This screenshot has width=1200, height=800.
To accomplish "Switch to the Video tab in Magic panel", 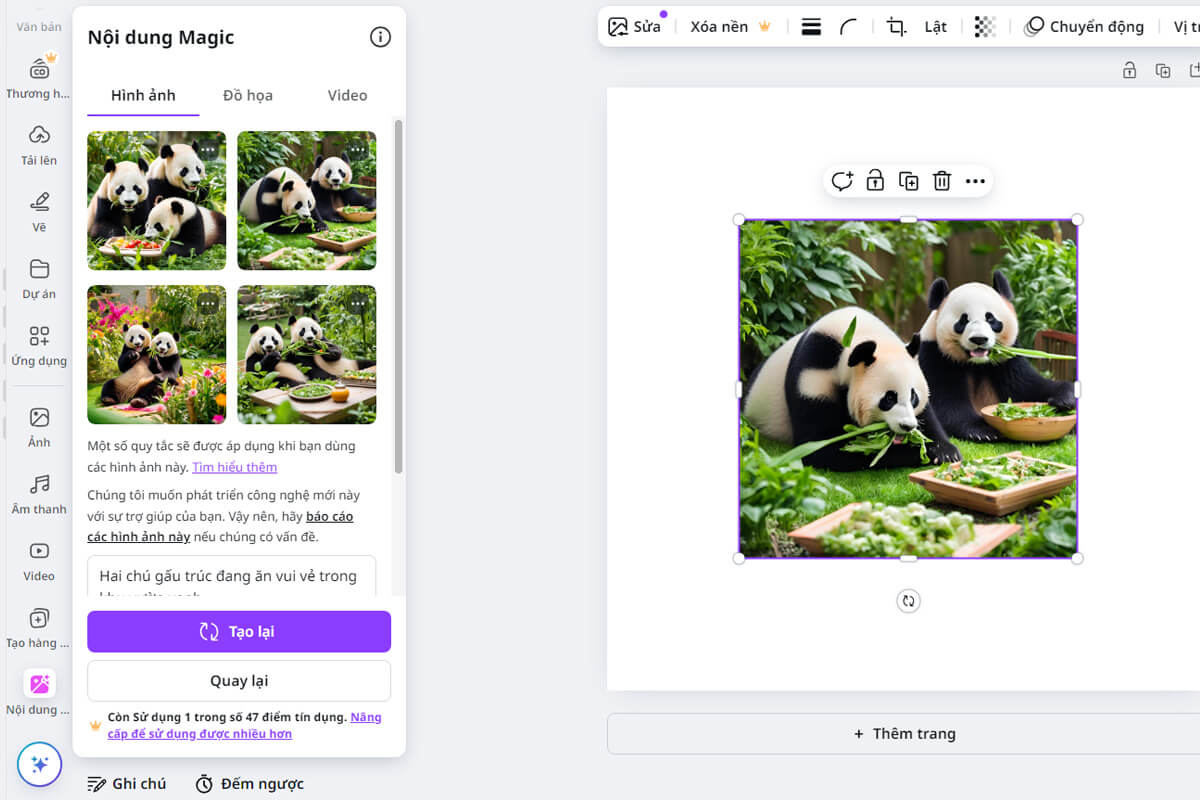I will pyautogui.click(x=347, y=95).
